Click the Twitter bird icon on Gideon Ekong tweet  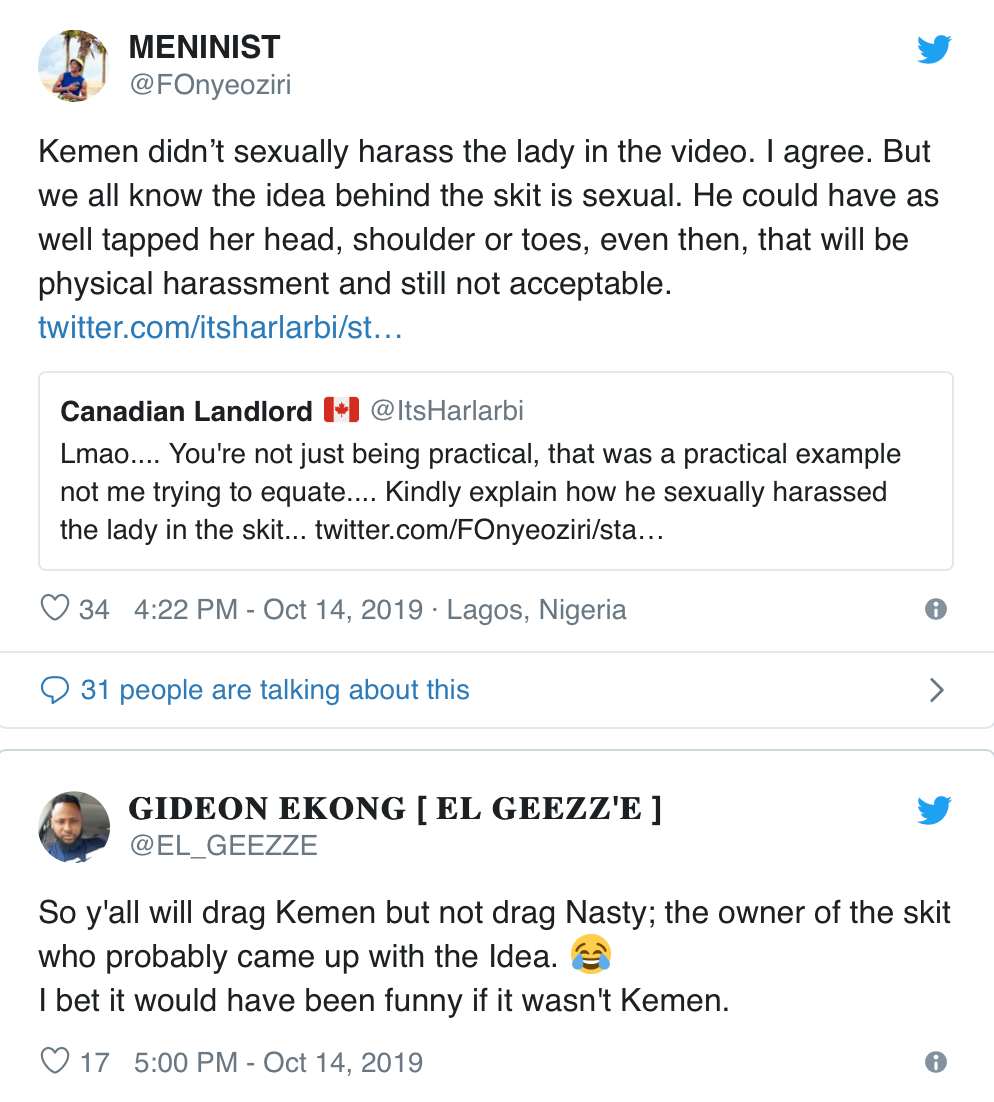(934, 810)
